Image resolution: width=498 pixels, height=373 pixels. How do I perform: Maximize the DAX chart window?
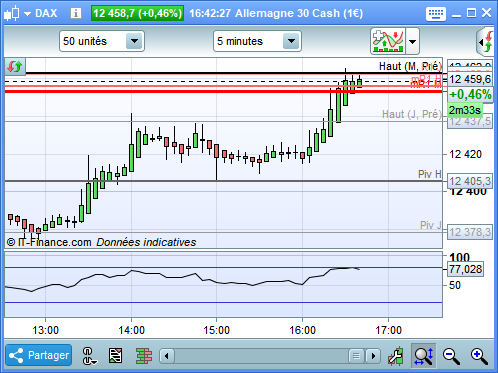click(471, 13)
